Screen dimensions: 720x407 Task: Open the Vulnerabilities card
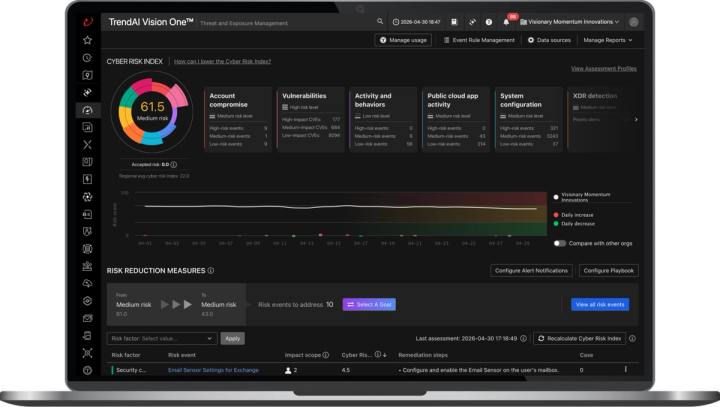pyautogui.click(x=310, y=119)
